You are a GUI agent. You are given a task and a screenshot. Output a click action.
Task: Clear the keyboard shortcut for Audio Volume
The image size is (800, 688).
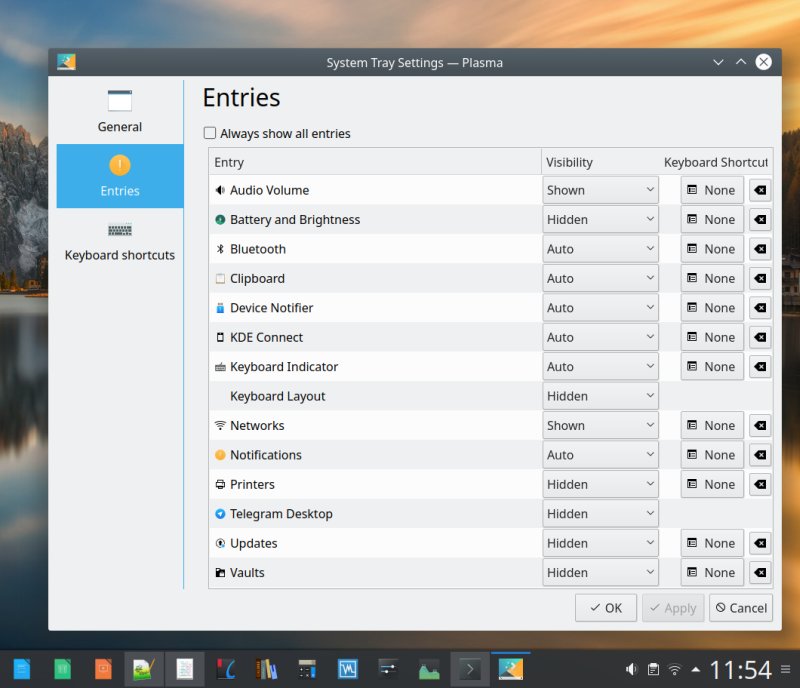click(x=760, y=190)
